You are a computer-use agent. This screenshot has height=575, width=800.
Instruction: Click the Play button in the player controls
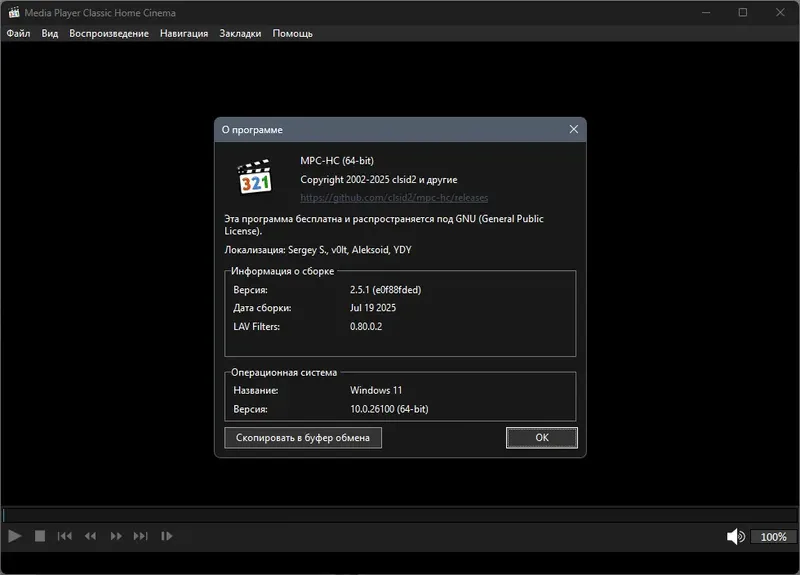[x=15, y=536]
